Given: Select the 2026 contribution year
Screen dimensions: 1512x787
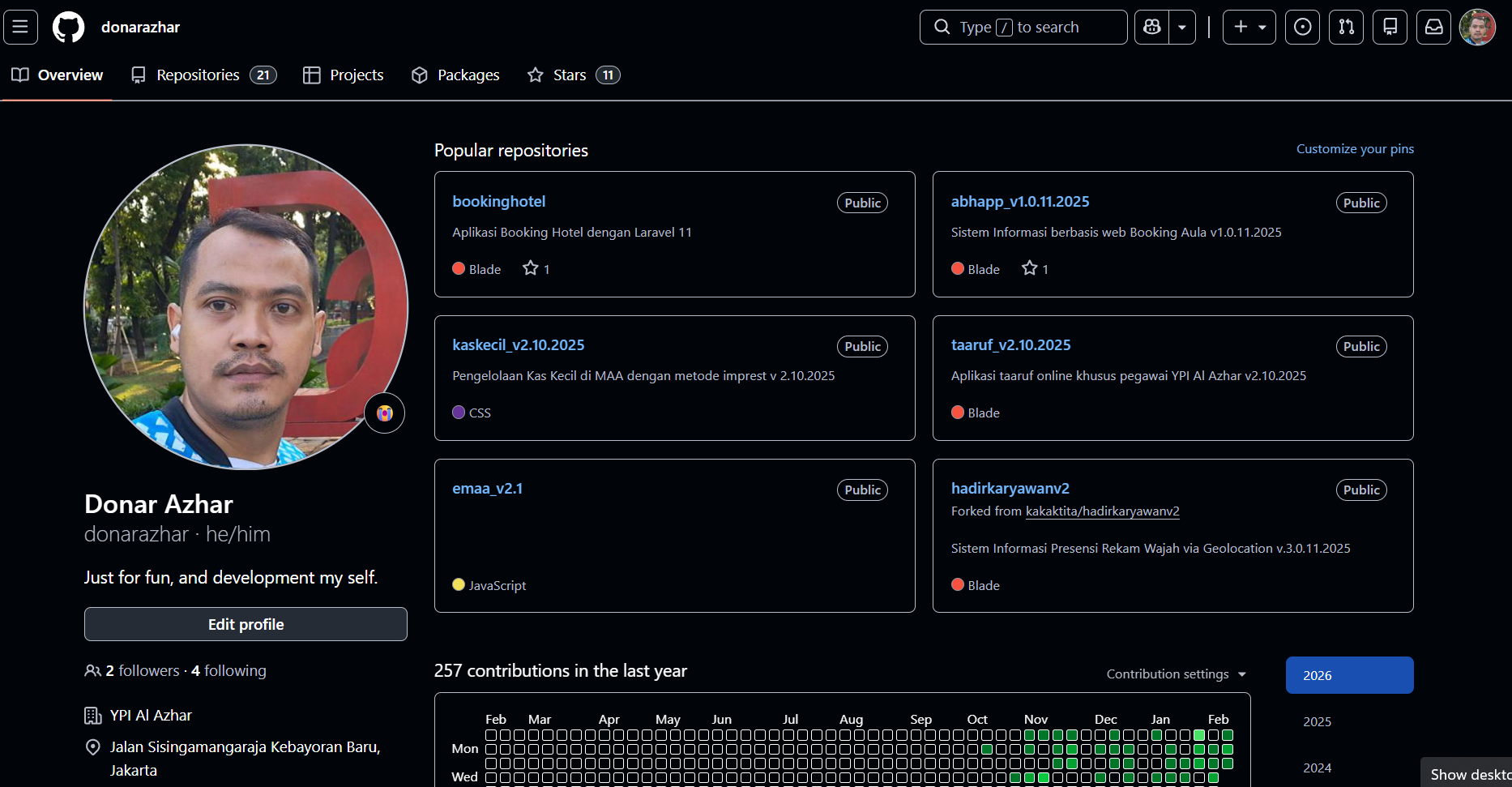Looking at the screenshot, I should coord(1349,675).
